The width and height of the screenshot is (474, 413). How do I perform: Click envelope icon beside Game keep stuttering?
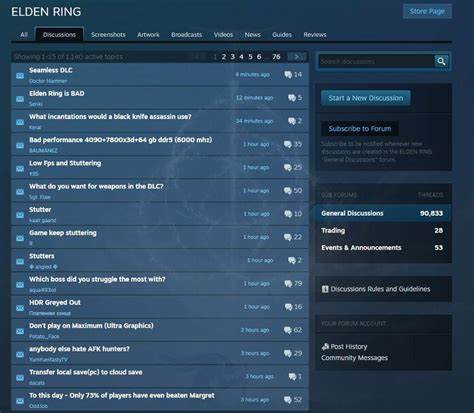(20, 239)
